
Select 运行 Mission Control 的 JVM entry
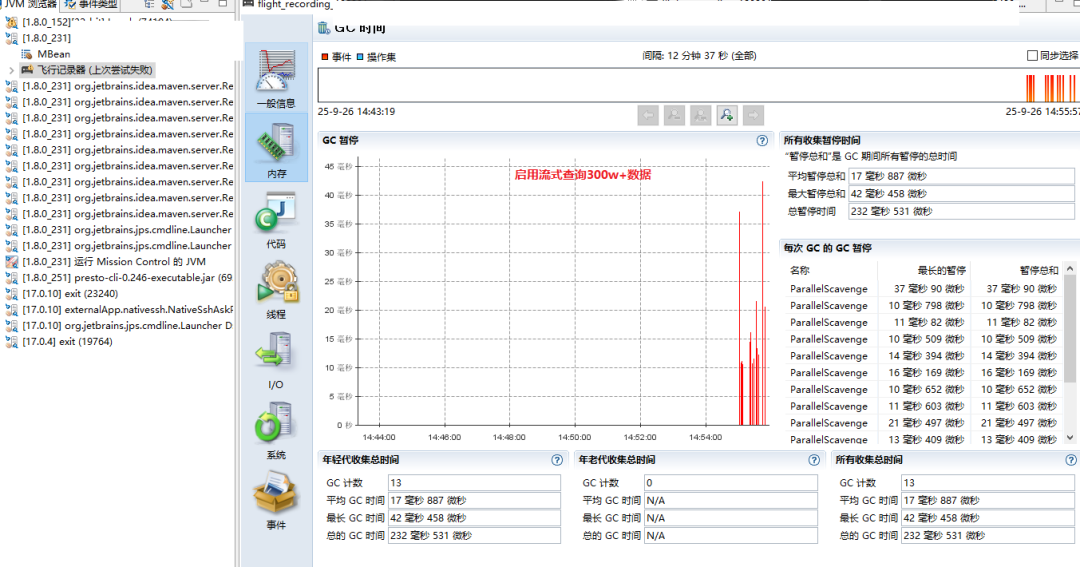coord(114,262)
